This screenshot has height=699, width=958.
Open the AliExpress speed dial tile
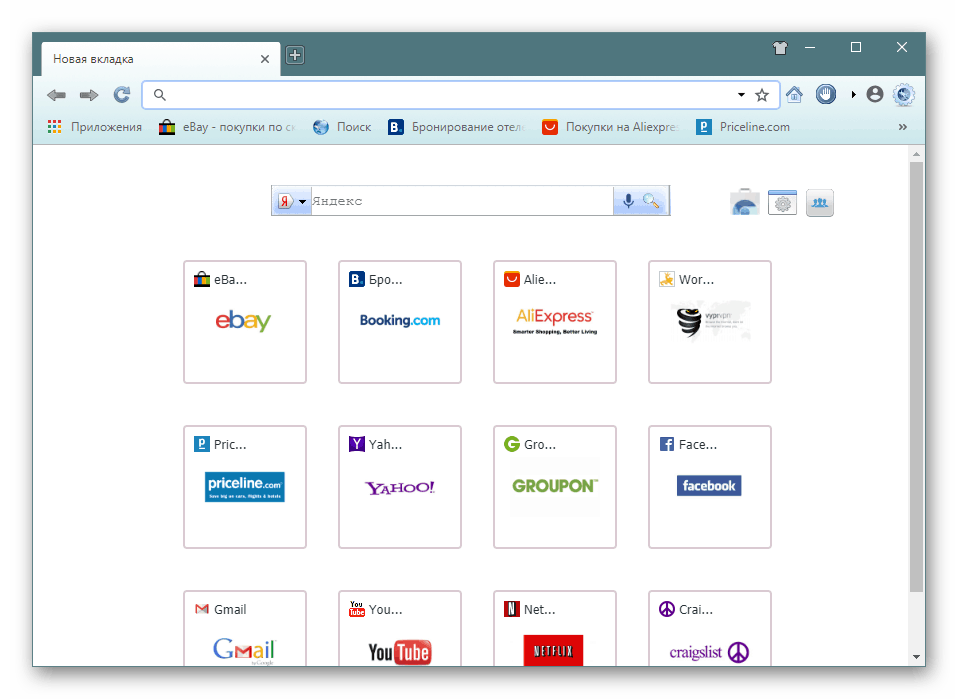click(555, 322)
